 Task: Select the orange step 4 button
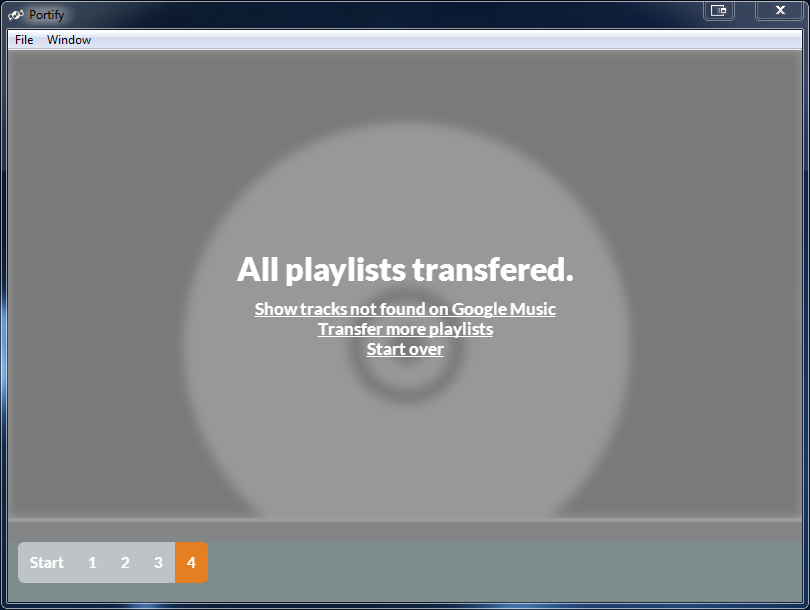(192, 562)
